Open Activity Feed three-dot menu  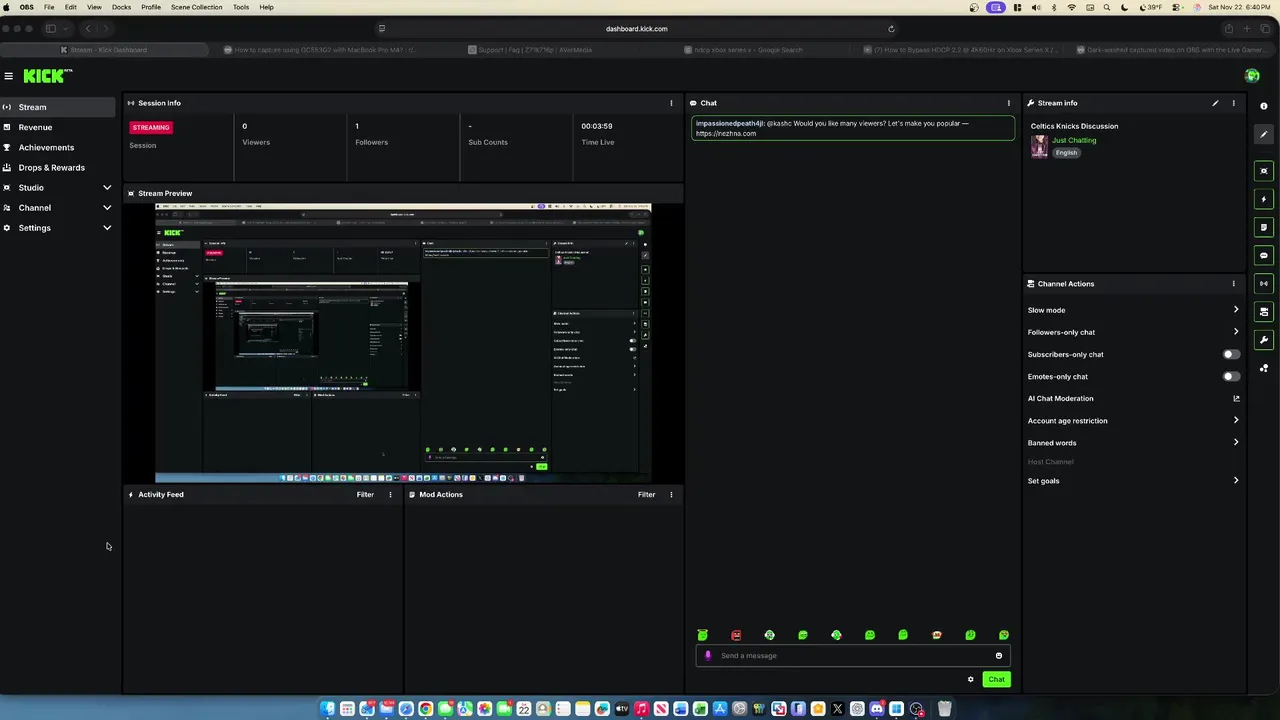(x=390, y=495)
